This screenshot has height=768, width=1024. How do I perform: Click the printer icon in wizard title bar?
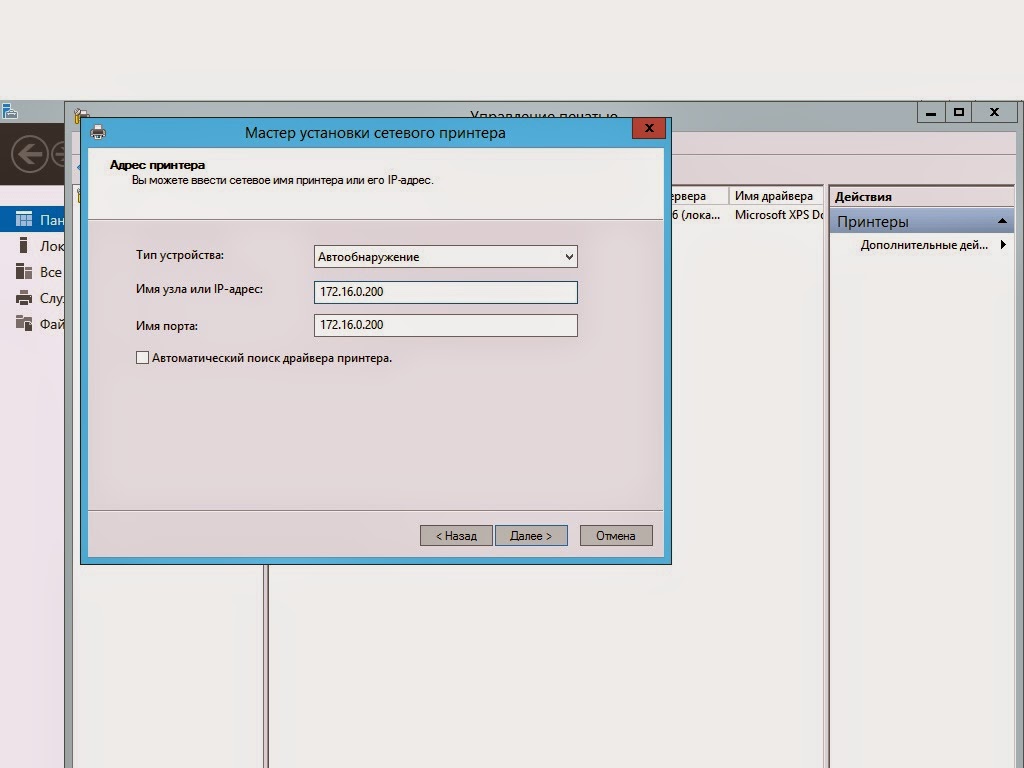(98, 133)
